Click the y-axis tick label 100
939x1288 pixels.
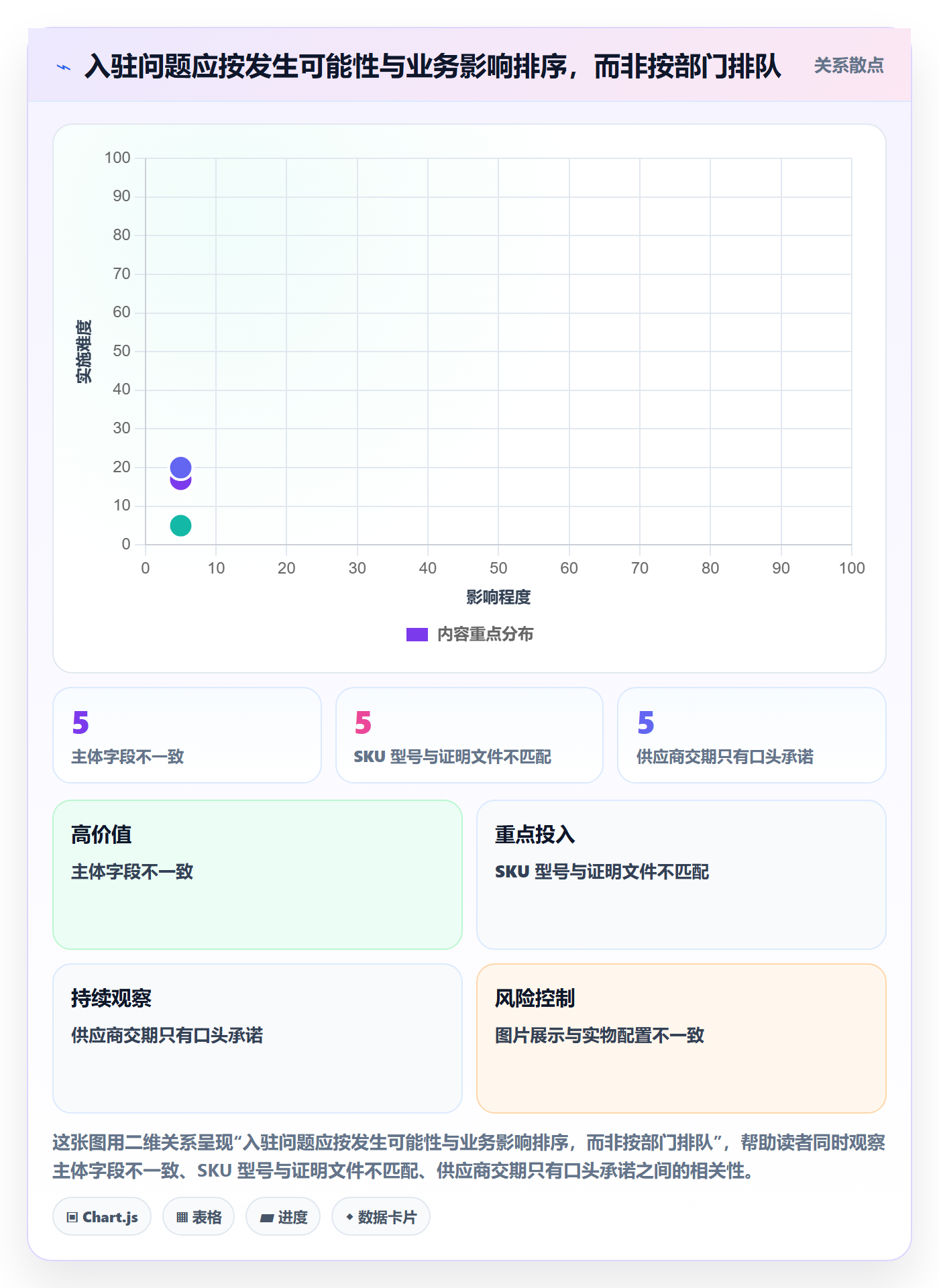point(117,158)
